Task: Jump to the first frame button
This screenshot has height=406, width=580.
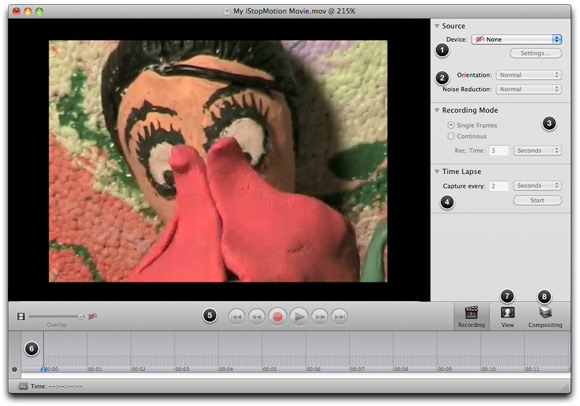Action: click(236, 317)
